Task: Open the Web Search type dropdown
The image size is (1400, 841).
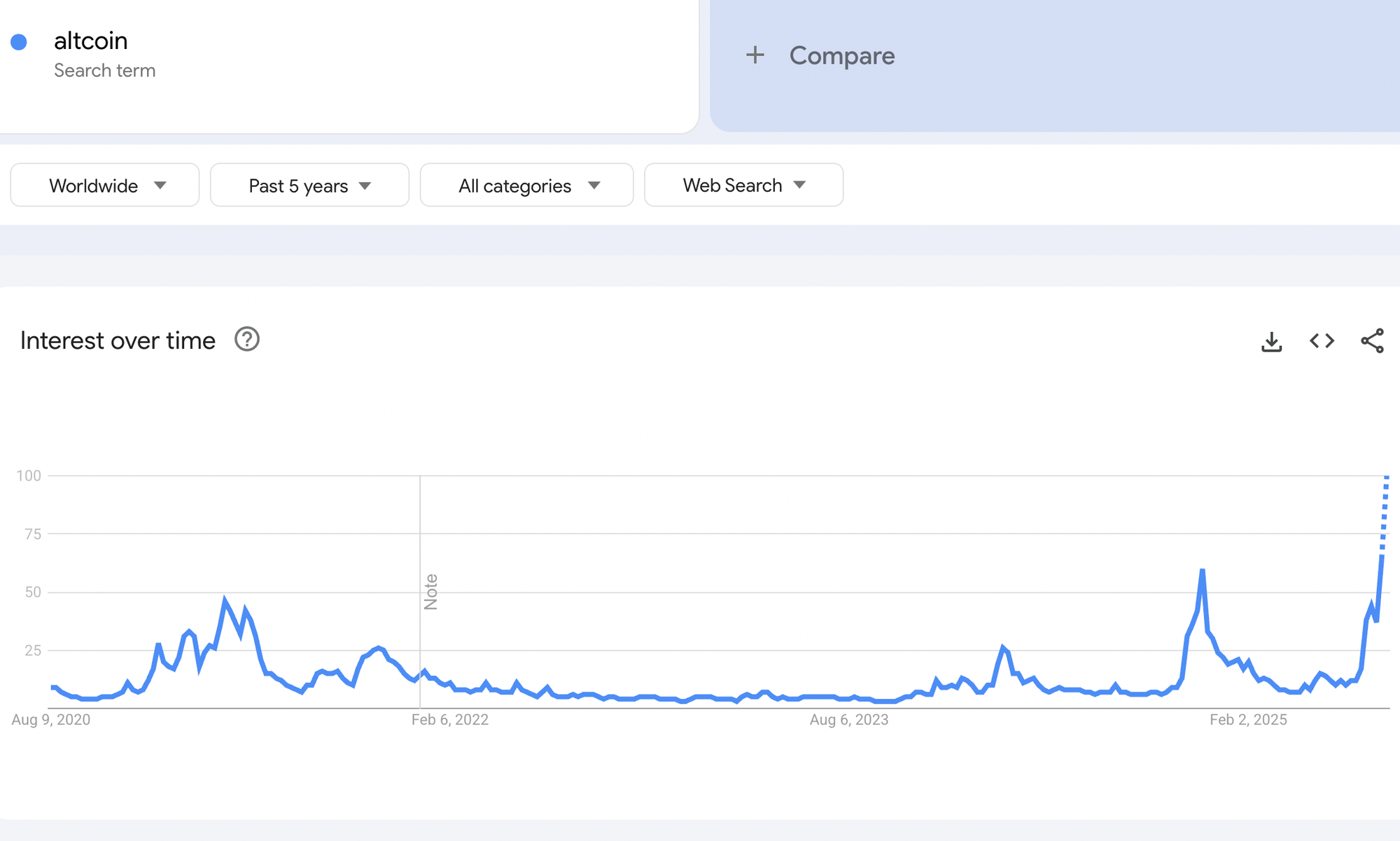Action: tap(743, 185)
